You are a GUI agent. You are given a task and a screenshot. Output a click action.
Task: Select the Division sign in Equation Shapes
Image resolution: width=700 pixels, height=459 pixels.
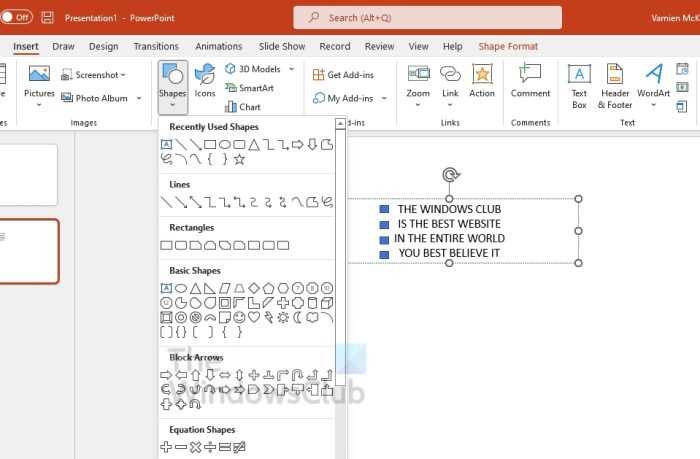click(210, 446)
